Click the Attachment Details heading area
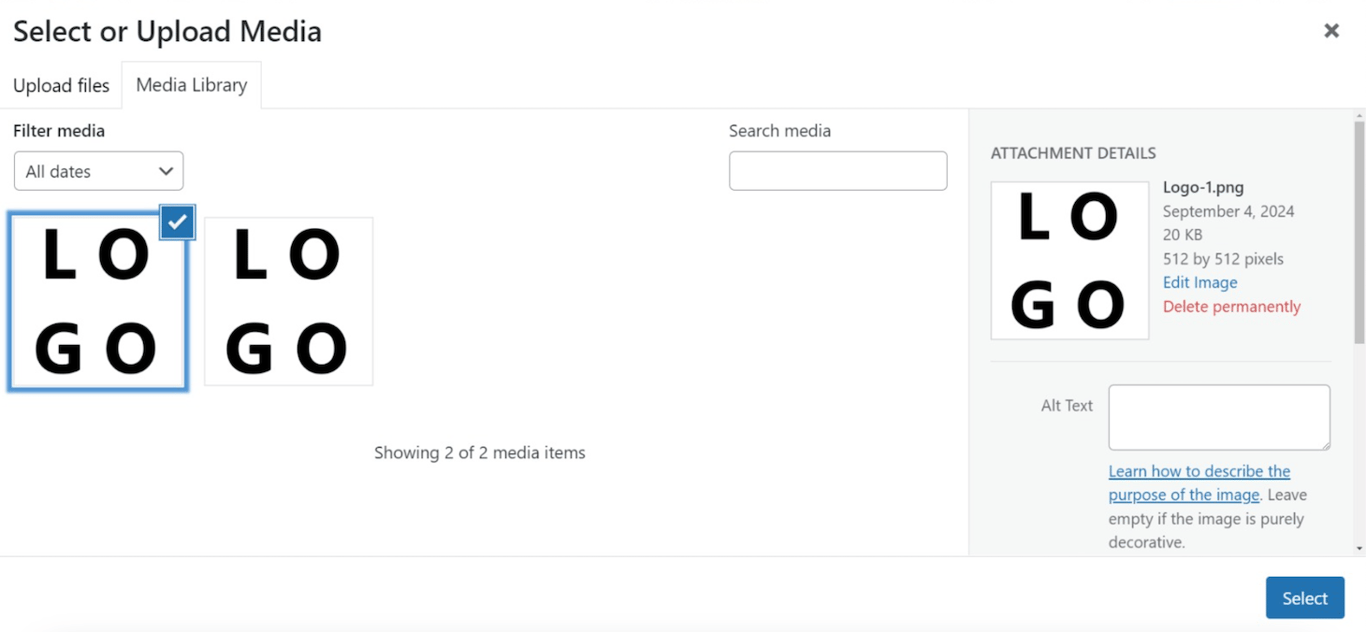The width and height of the screenshot is (1366, 632). tap(1073, 153)
